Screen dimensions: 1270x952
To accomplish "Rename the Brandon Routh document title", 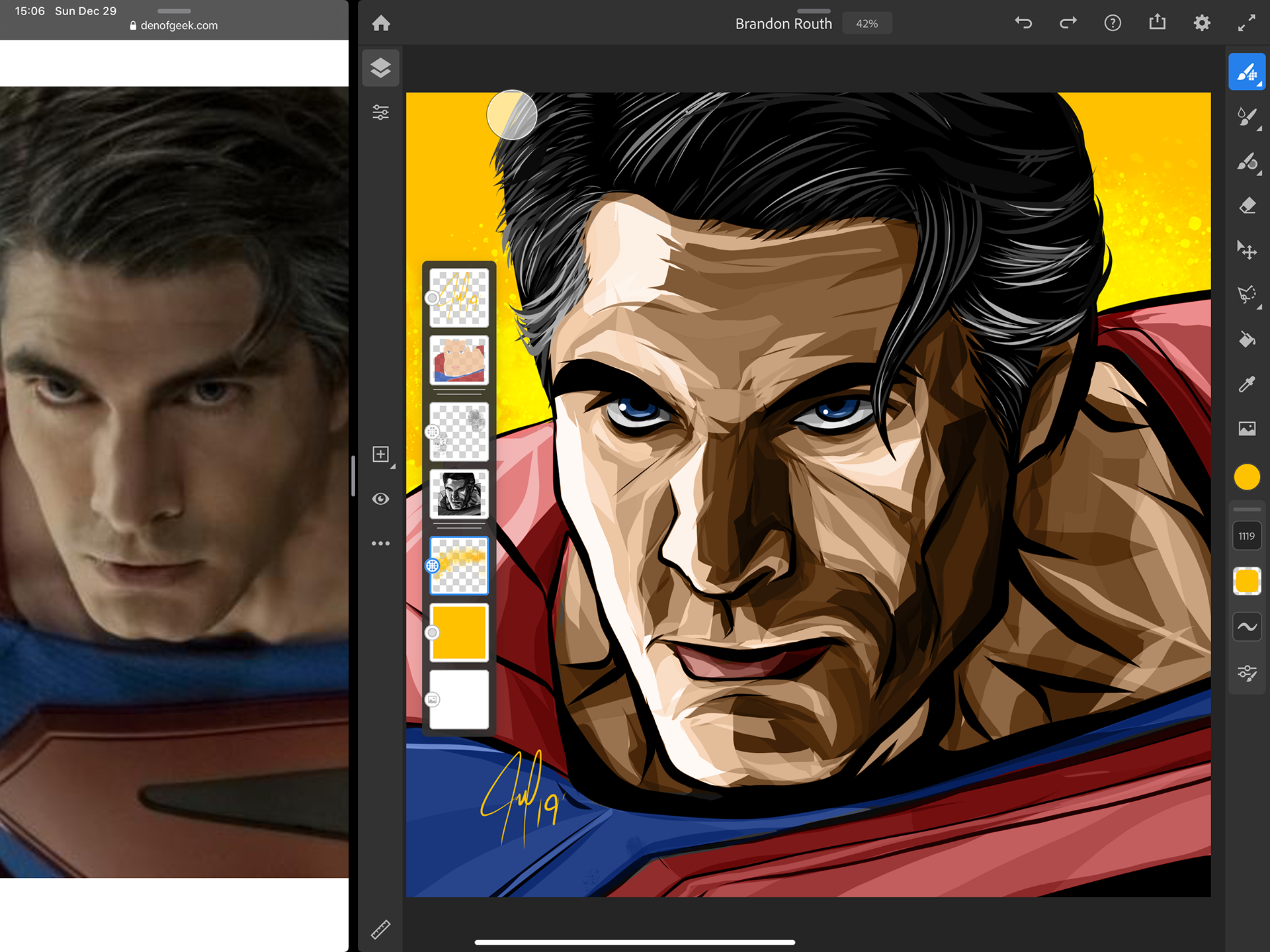I will 783,24.
